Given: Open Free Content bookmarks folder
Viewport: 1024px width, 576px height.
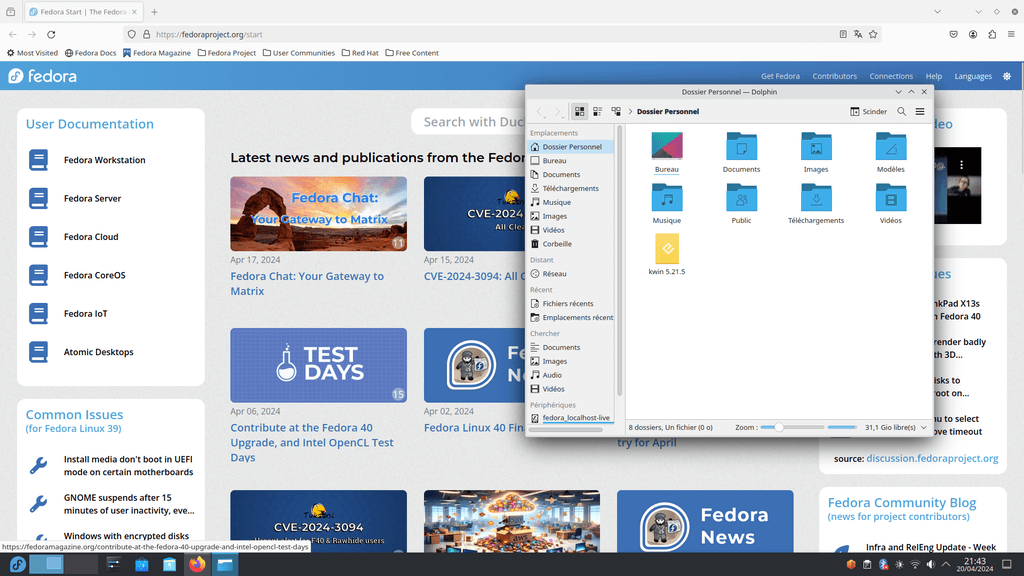Looking at the screenshot, I should click(412, 53).
